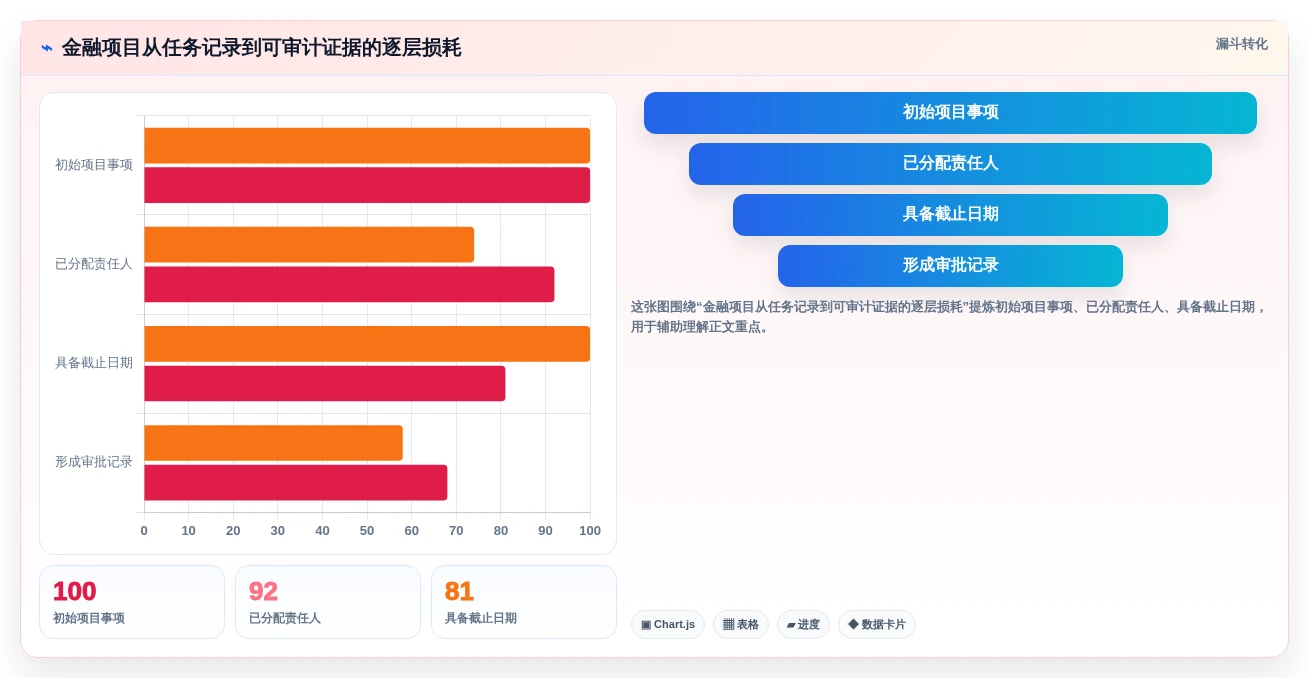Click the title 金融项目从任务记录到可审计证据的逐层损耗
This screenshot has width=1309, height=678.
pos(261,48)
